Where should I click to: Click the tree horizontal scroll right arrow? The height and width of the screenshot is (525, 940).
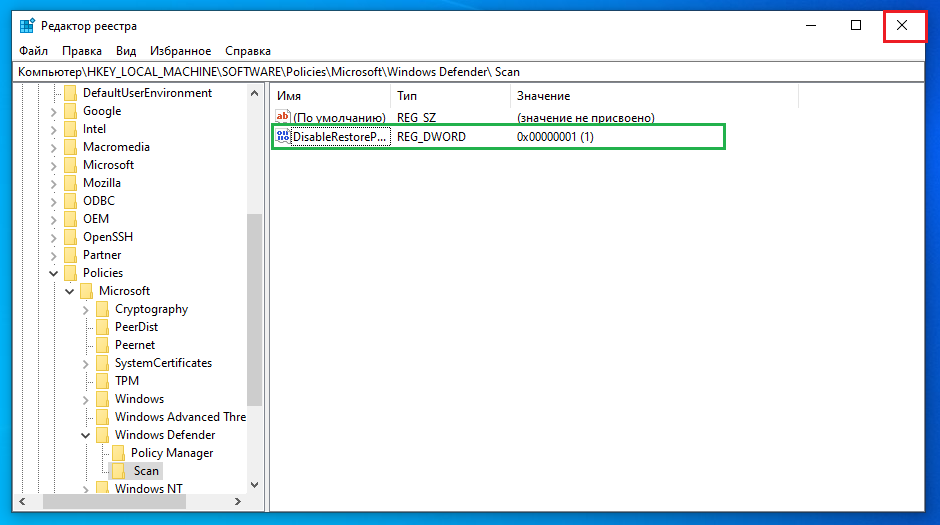coord(238,502)
